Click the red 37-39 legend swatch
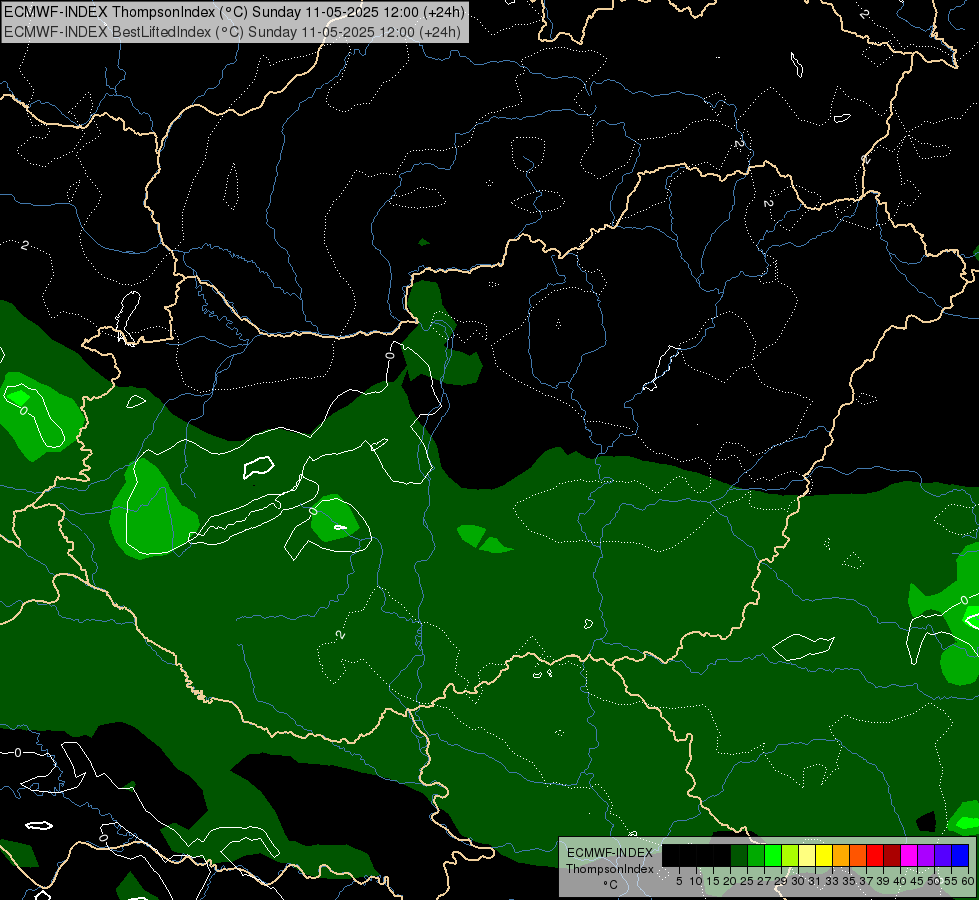This screenshot has height=900, width=979. [875, 855]
